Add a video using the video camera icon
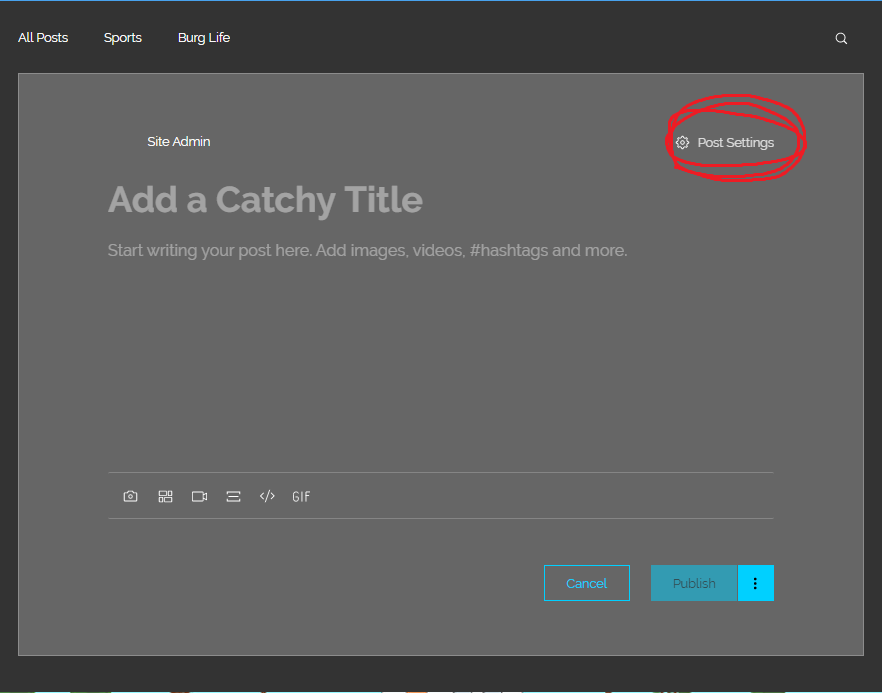Screen dimensions: 882x693 [199, 496]
